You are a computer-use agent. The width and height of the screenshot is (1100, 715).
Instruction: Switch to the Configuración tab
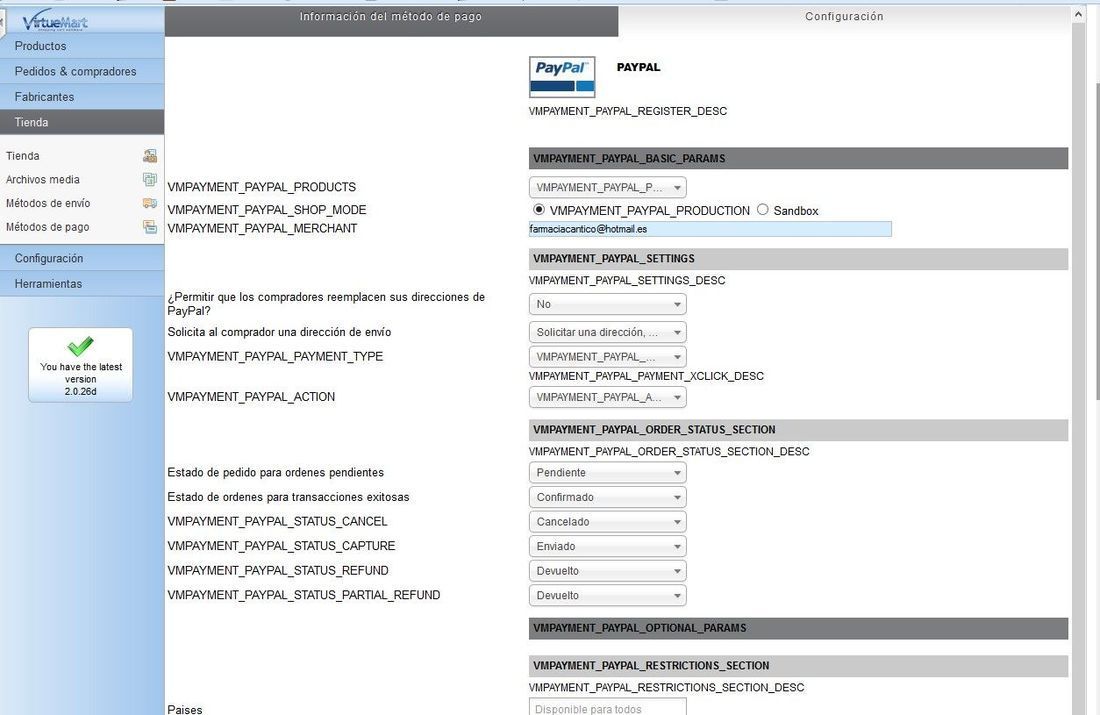(x=844, y=20)
